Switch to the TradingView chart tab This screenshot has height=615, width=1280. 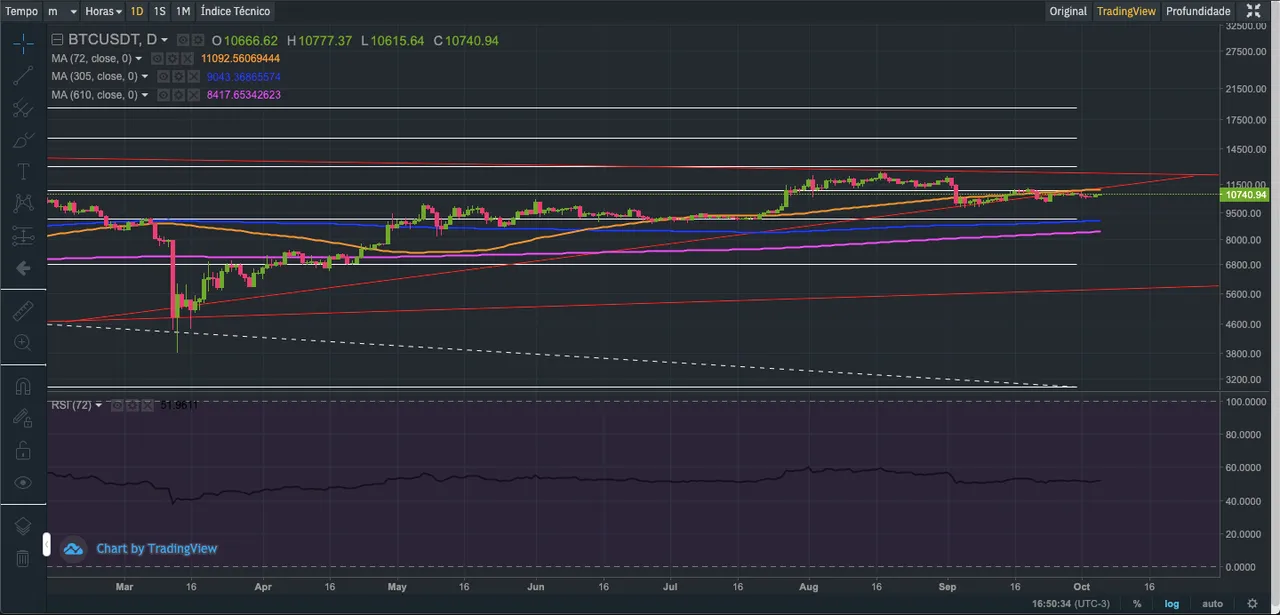pyautogui.click(x=1126, y=11)
